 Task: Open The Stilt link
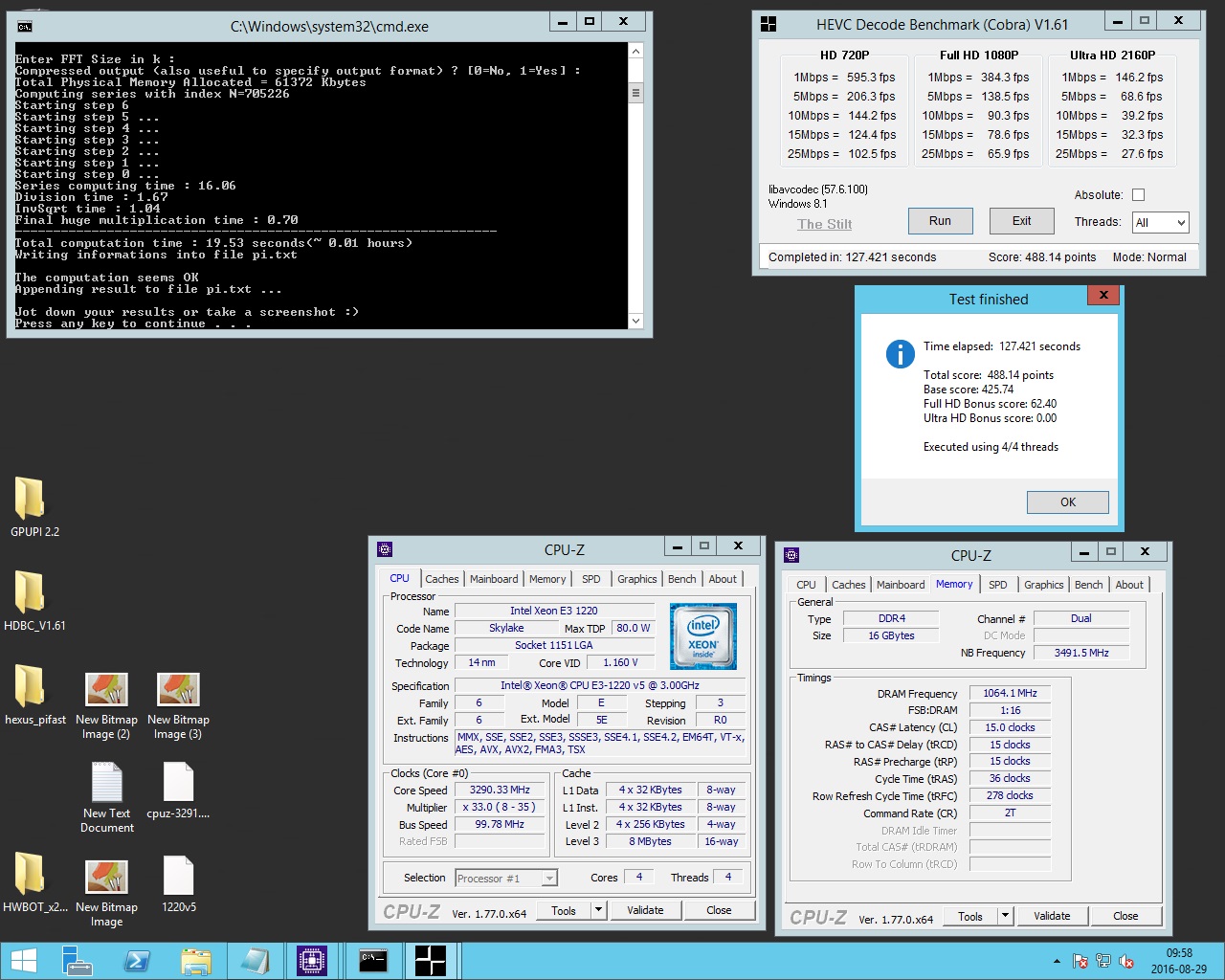click(824, 224)
